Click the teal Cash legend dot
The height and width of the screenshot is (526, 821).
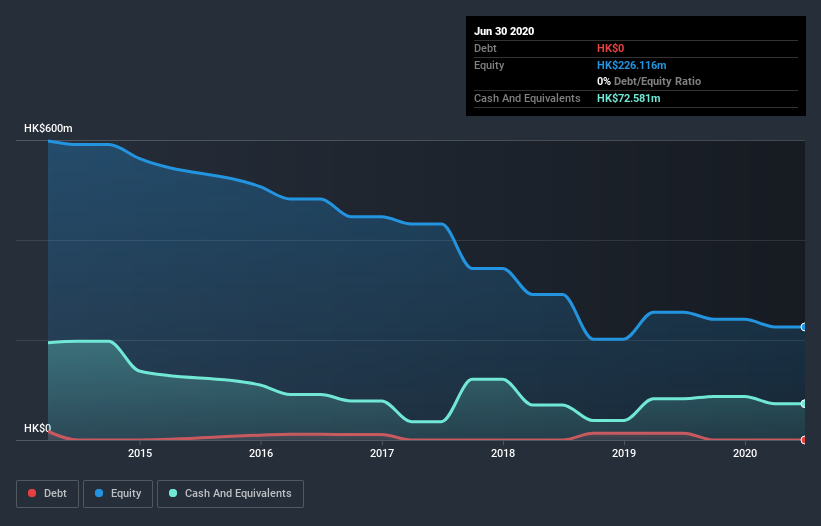pyautogui.click(x=173, y=493)
